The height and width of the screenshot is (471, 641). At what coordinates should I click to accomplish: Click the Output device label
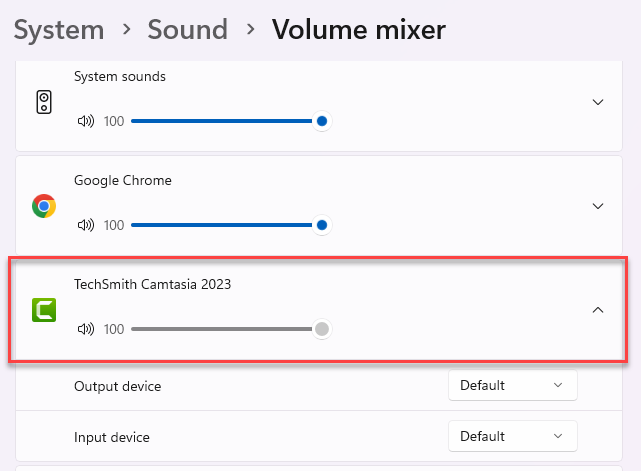(117, 386)
